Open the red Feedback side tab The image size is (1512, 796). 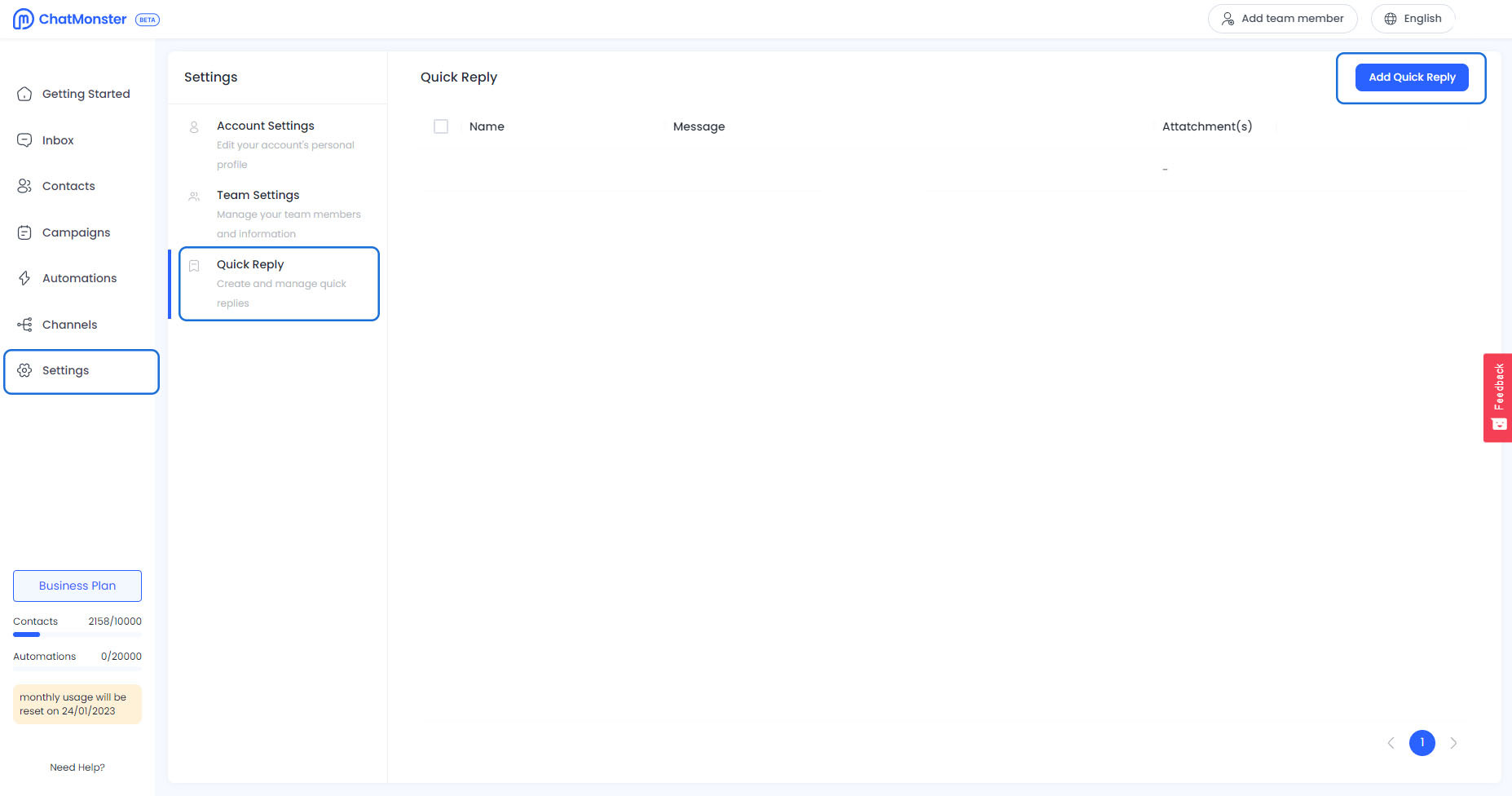coord(1497,397)
